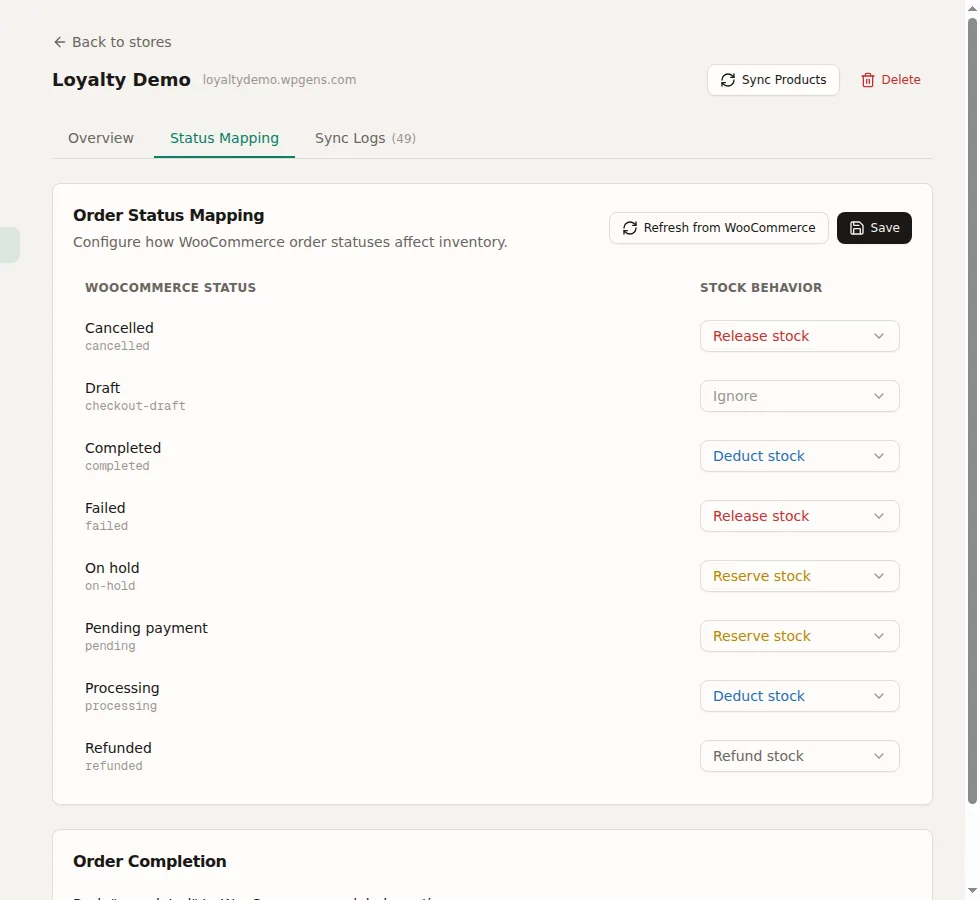Click the WOOCOMMERCE STATUS column header
This screenshot has width=980, height=900.
click(x=171, y=288)
